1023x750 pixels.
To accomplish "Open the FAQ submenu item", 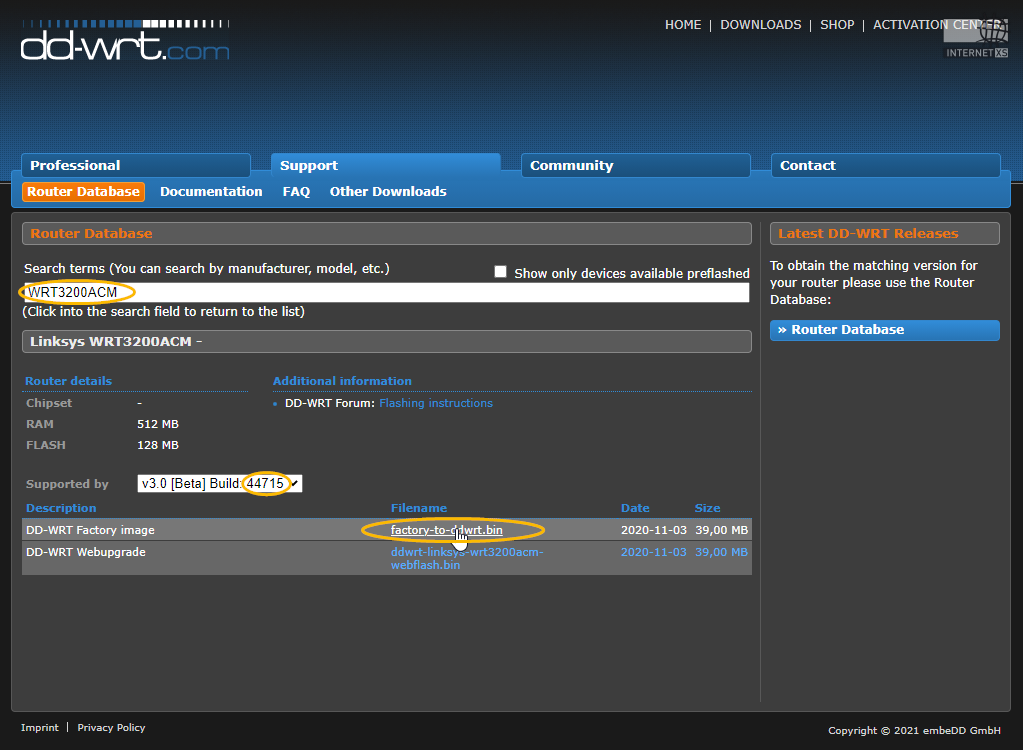I will pos(296,192).
